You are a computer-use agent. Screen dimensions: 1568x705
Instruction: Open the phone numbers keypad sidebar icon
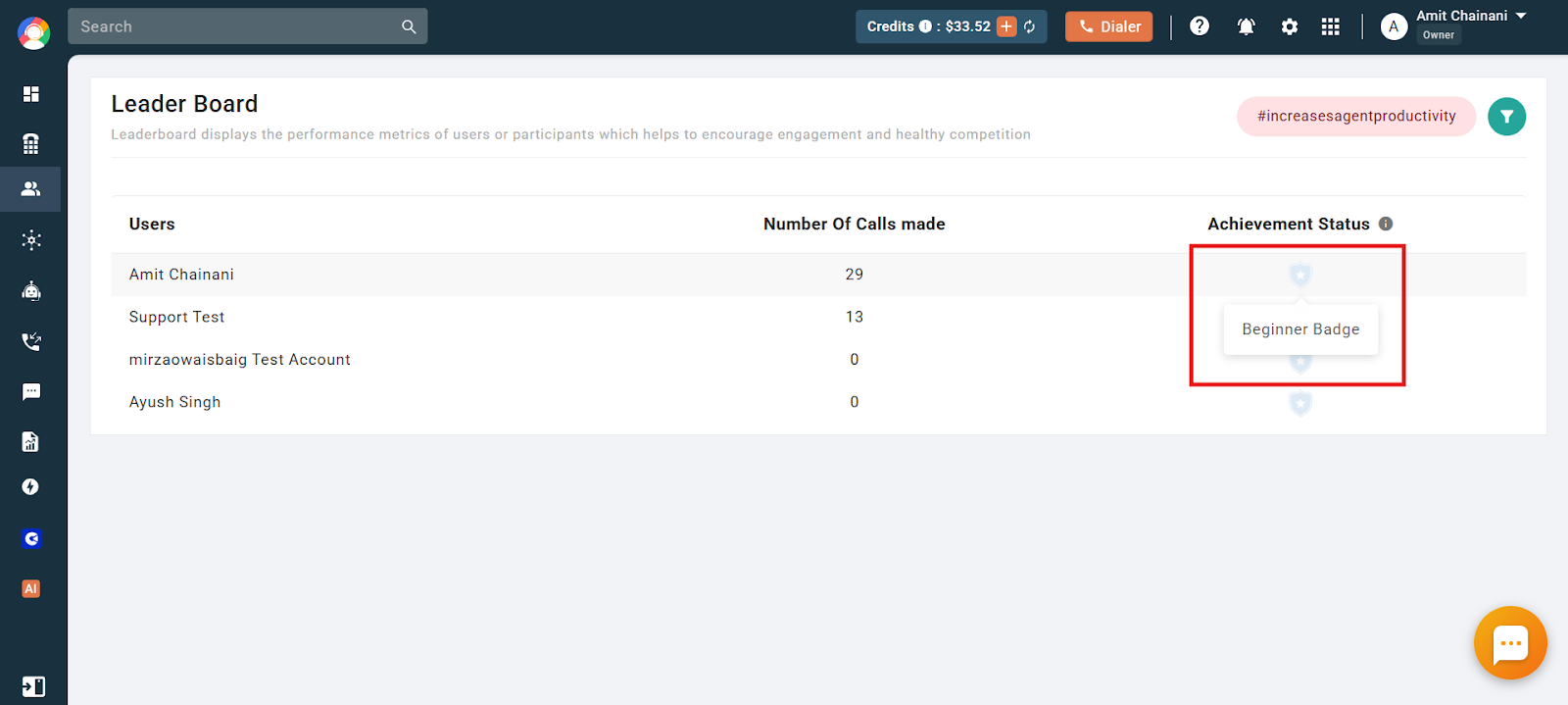click(31, 144)
